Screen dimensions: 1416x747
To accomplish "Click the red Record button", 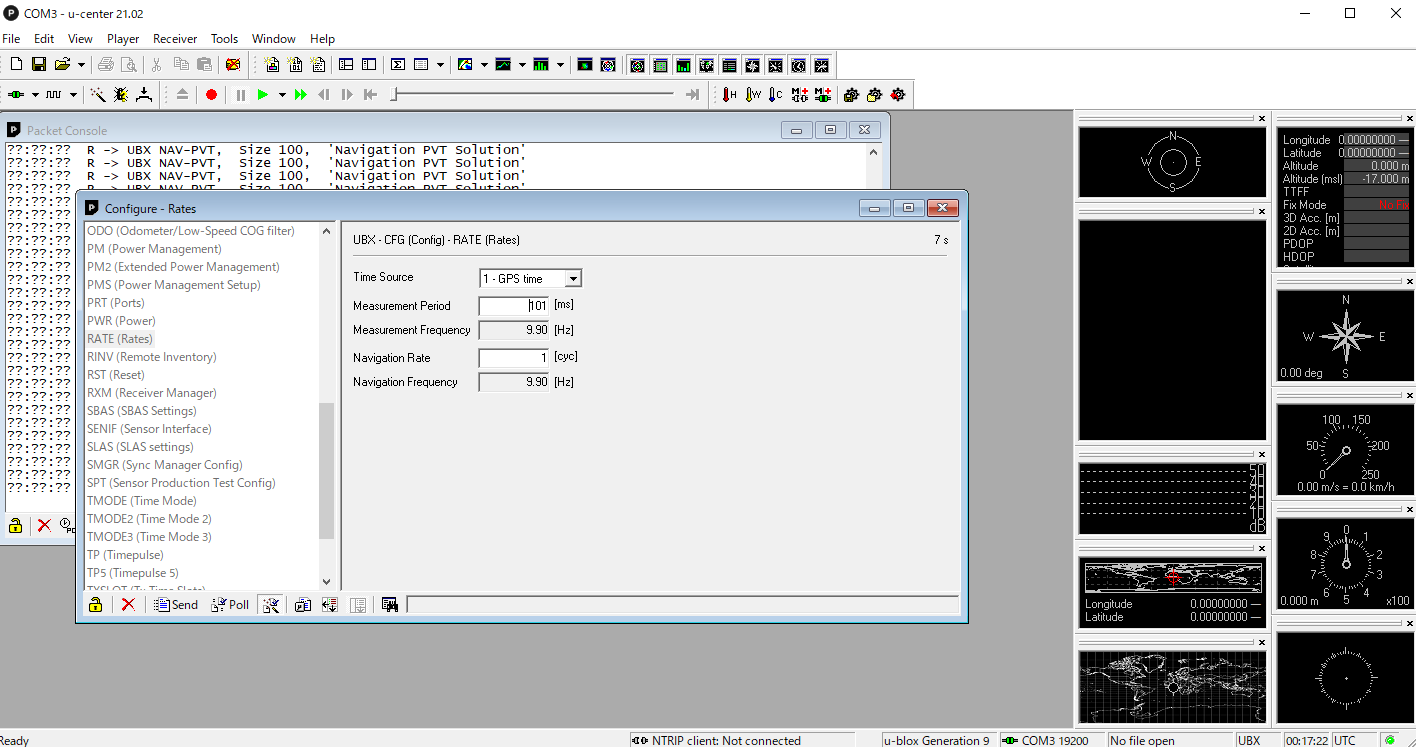I will click(x=211, y=94).
